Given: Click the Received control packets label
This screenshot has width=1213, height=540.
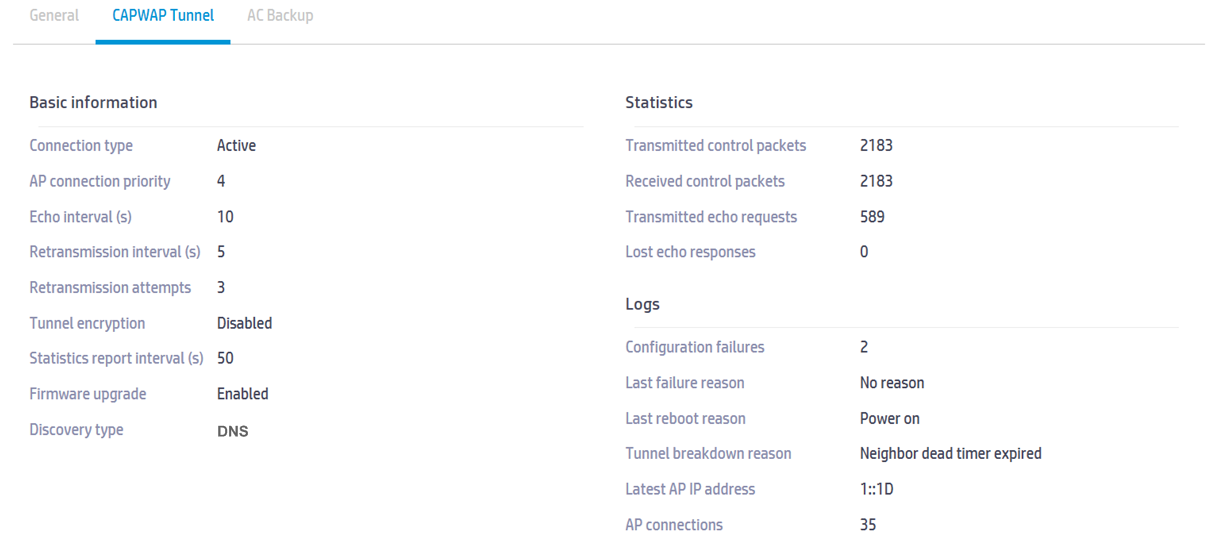Looking at the screenshot, I should pos(705,181).
